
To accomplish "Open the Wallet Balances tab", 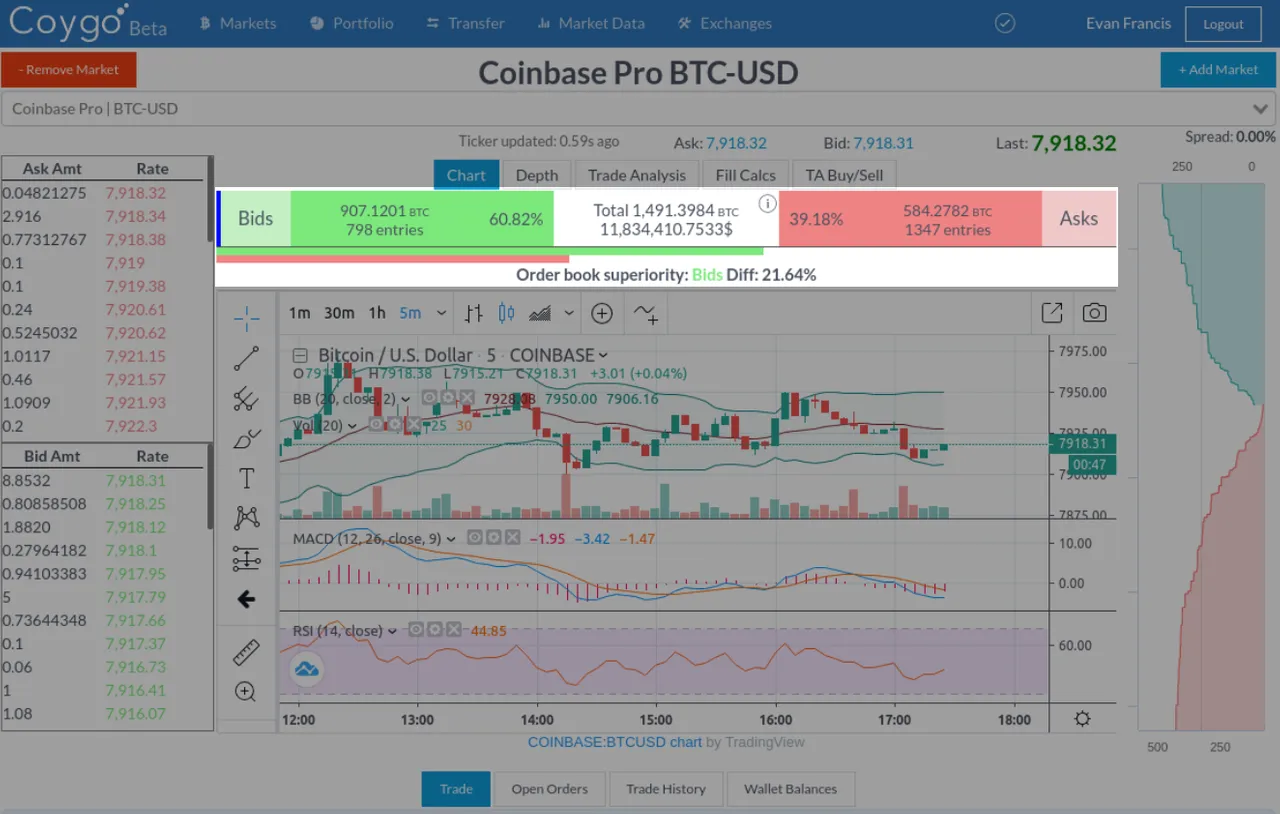I will point(790,789).
